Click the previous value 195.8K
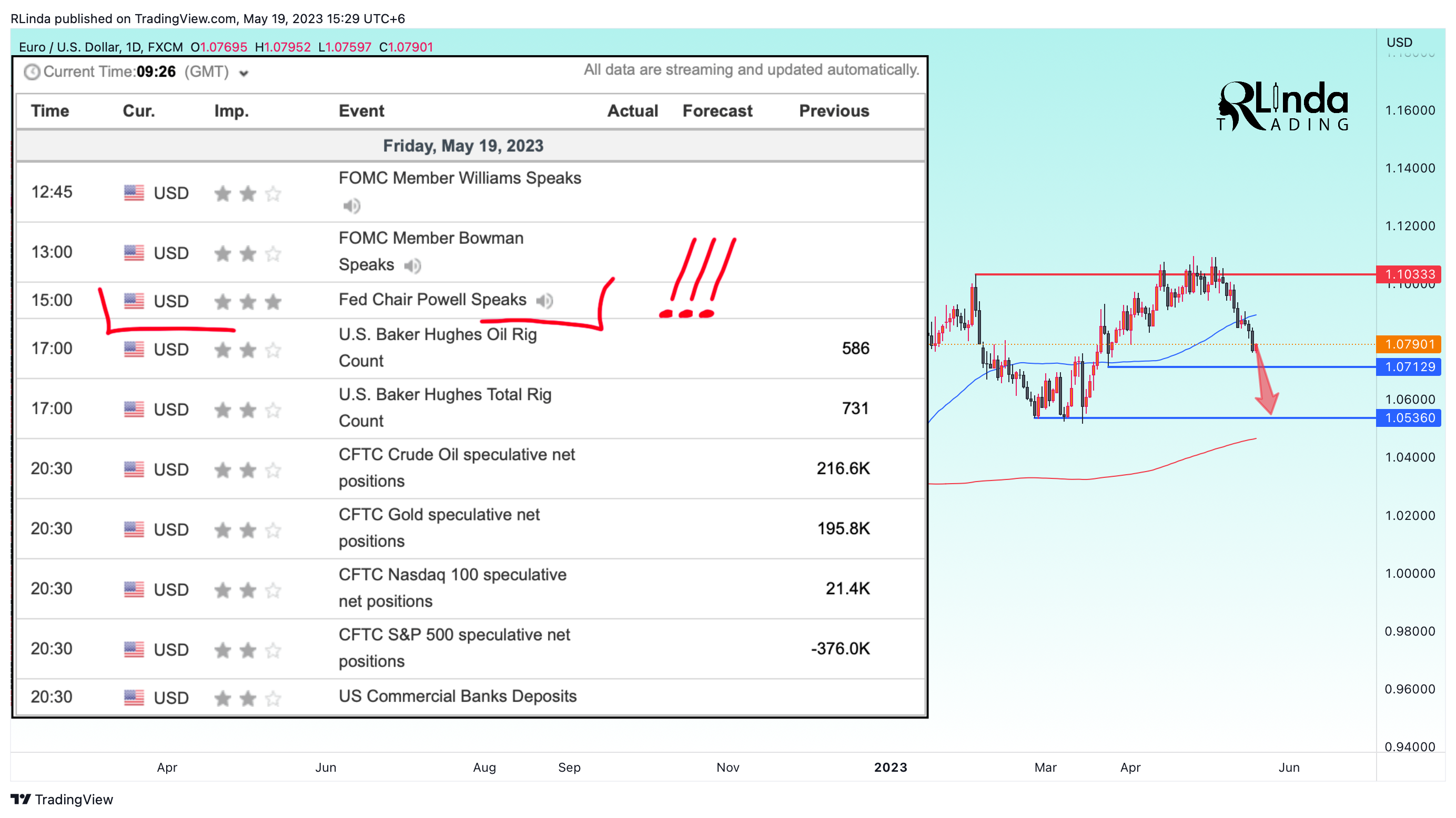Viewport: 1456px width, 818px height. click(843, 528)
